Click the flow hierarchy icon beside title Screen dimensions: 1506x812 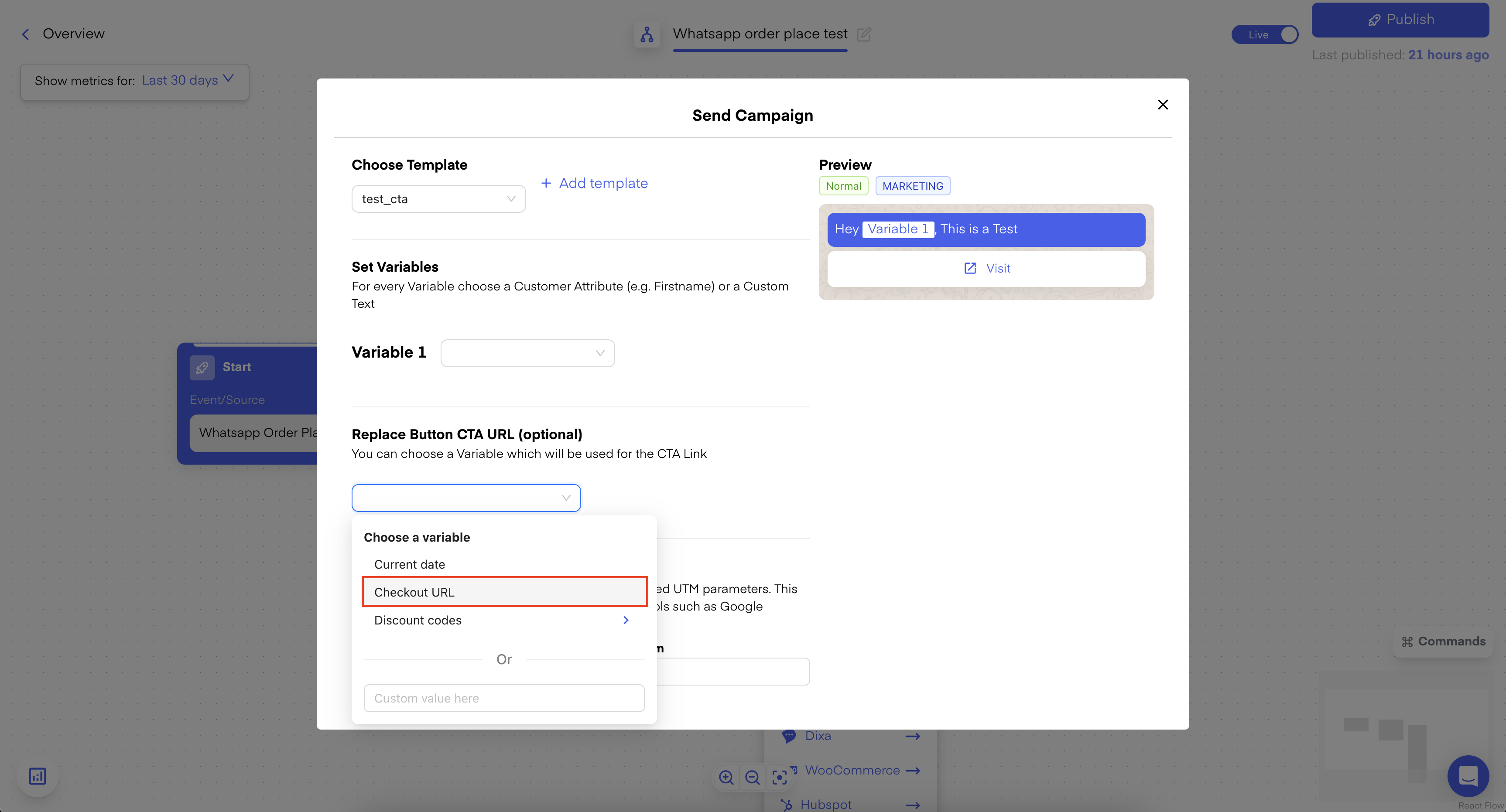(647, 34)
